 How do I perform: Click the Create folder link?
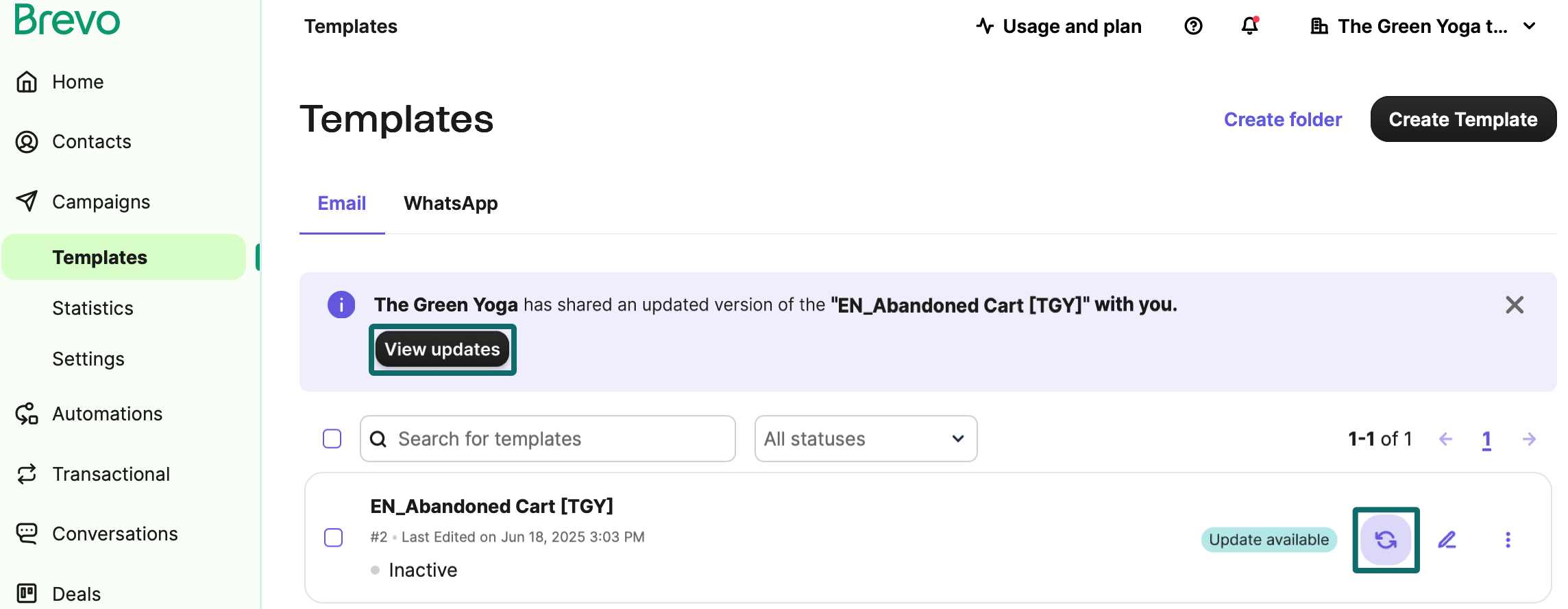coord(1282,119)
